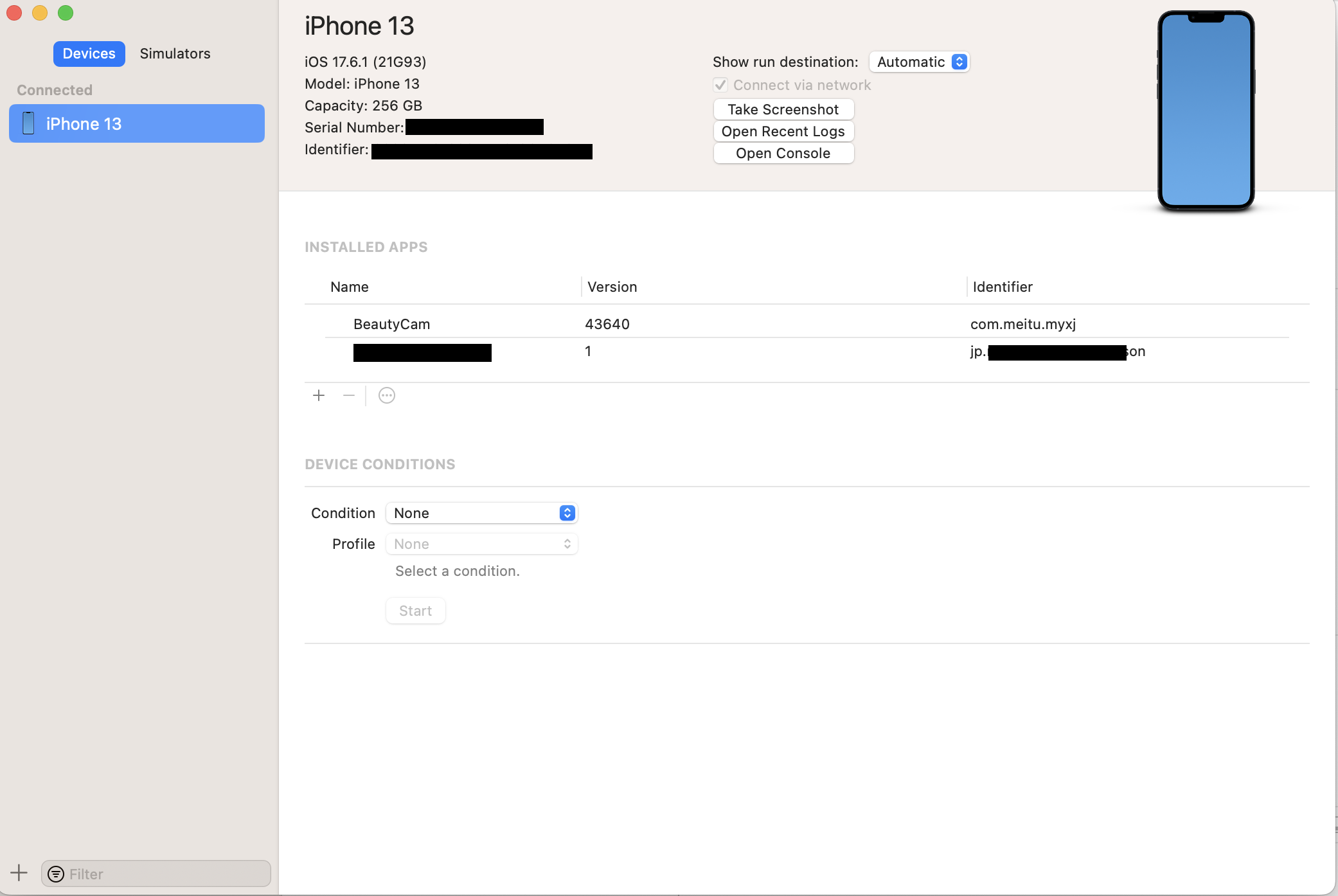Click Take Screenshot button
Screen dimensions: 1338x896
pyautogui.click(x=783, y=109)
